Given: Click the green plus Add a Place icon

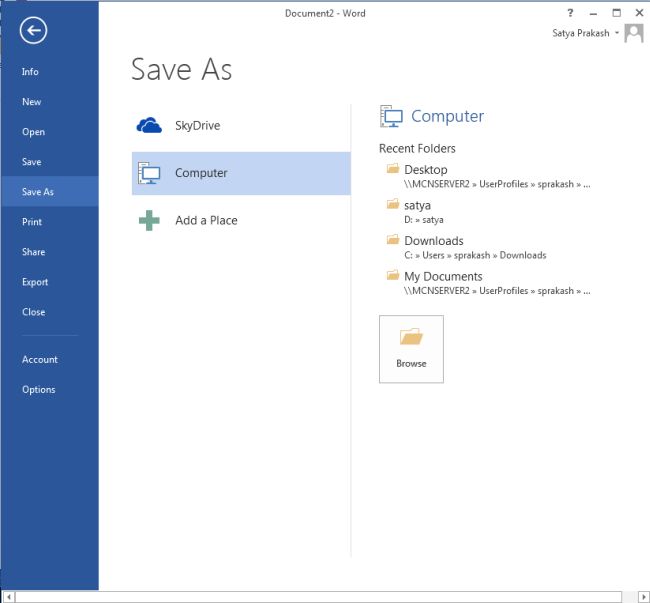Looking at the screenshot, I should (149, 220).
